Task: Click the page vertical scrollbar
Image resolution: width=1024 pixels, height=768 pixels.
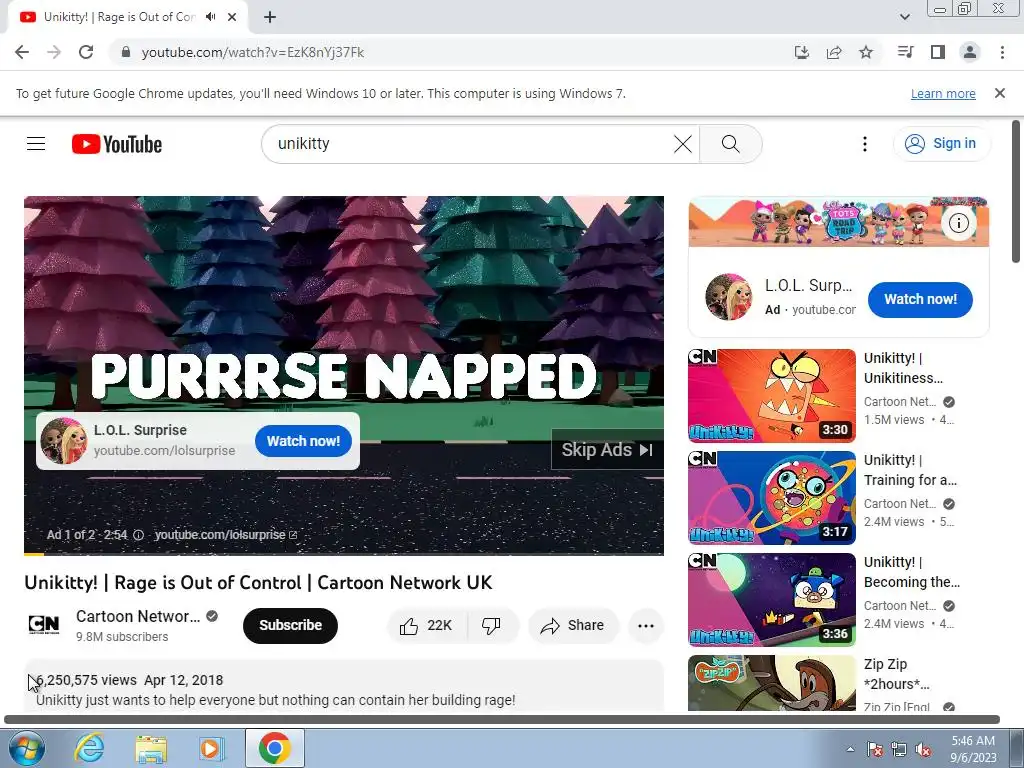Action: pyautogui.click(x=1016, y=192)
